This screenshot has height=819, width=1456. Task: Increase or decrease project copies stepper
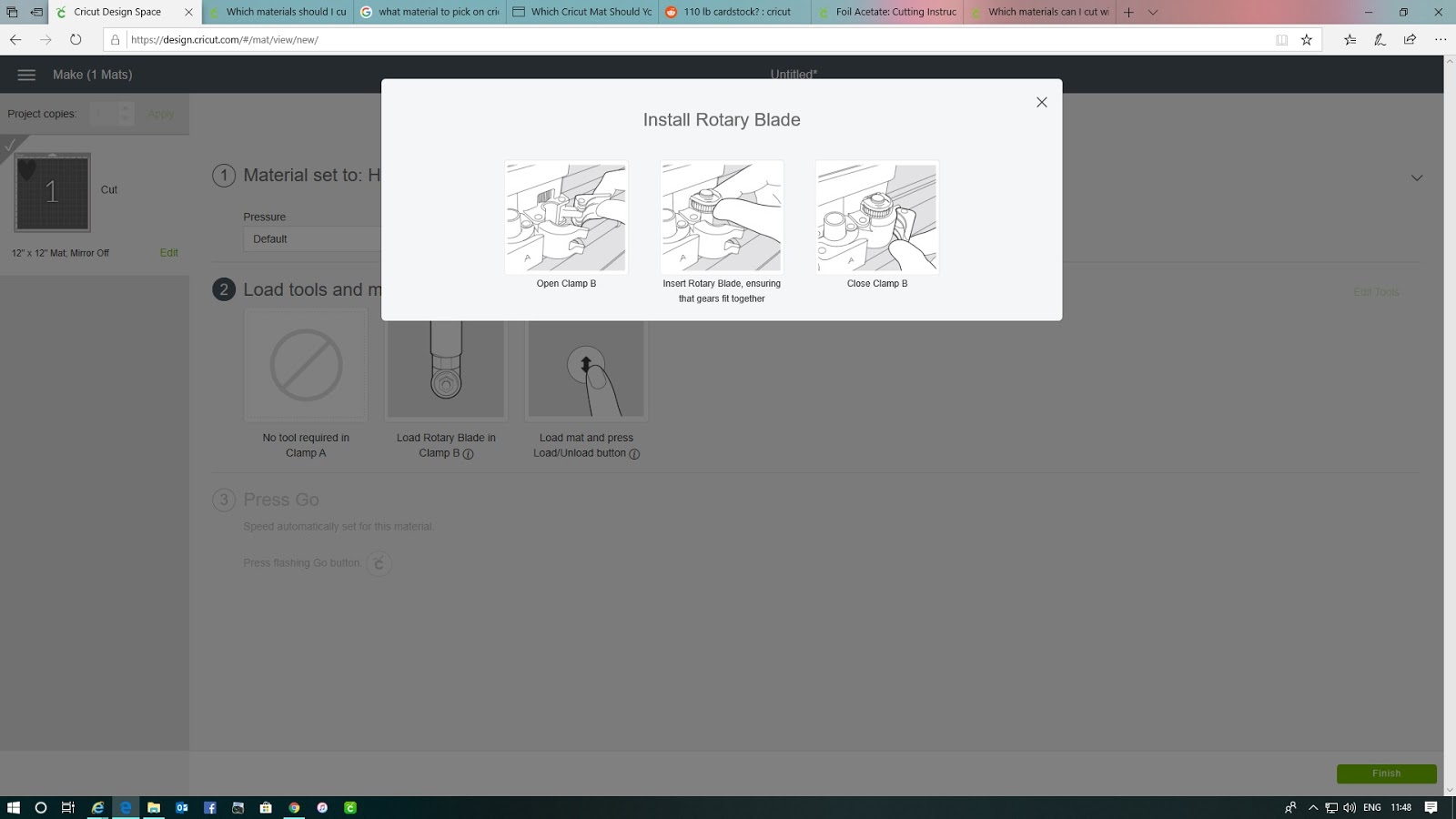(x=126, y=114)
